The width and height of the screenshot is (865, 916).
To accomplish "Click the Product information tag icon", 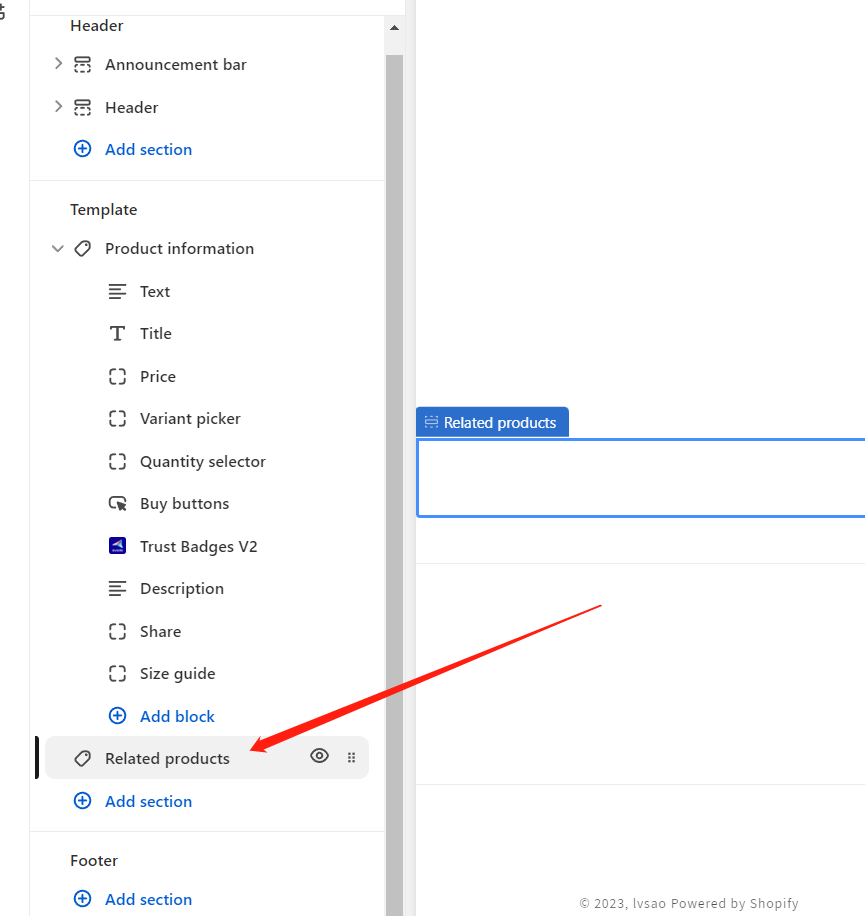I will (x=82, y=248).
